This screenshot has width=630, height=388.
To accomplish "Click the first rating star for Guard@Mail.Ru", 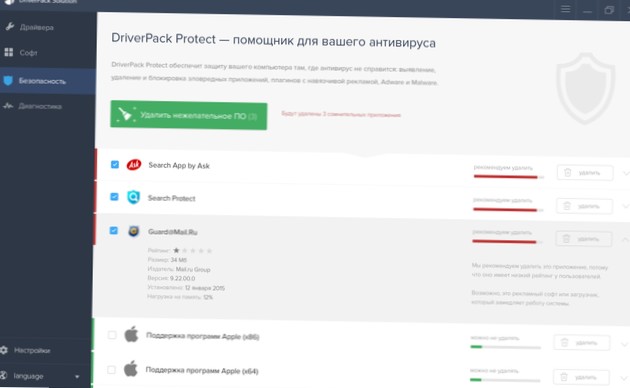I will [x=176, y=250].
